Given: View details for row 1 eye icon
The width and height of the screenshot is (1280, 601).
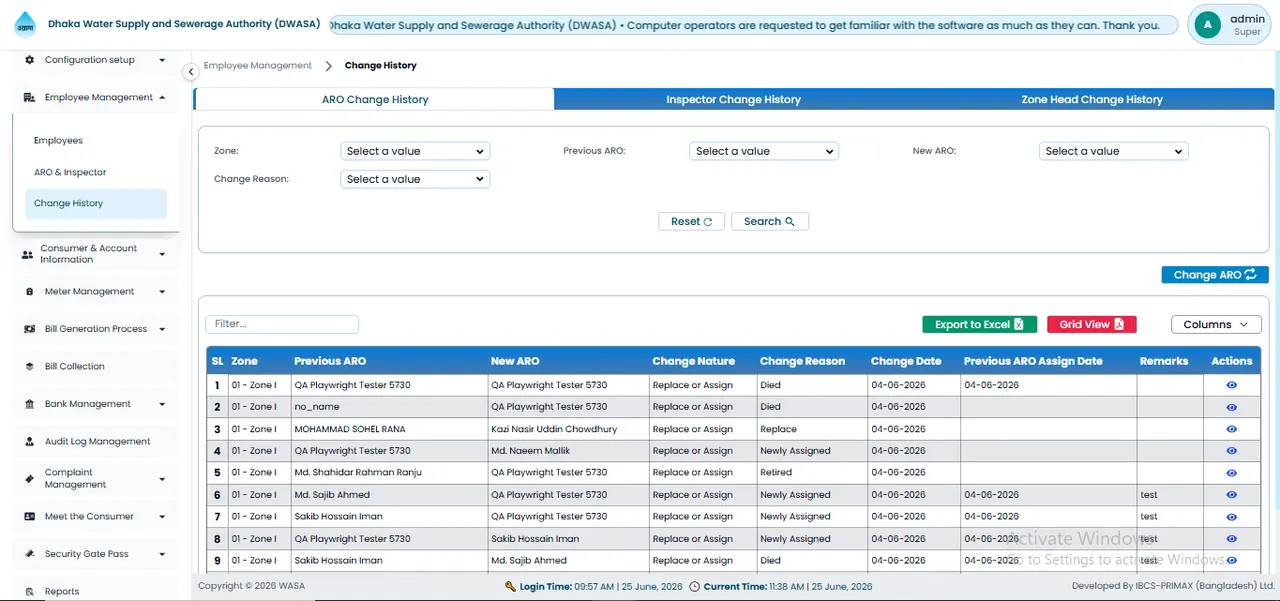Looking at the screenshot, I should [1231, 385].
